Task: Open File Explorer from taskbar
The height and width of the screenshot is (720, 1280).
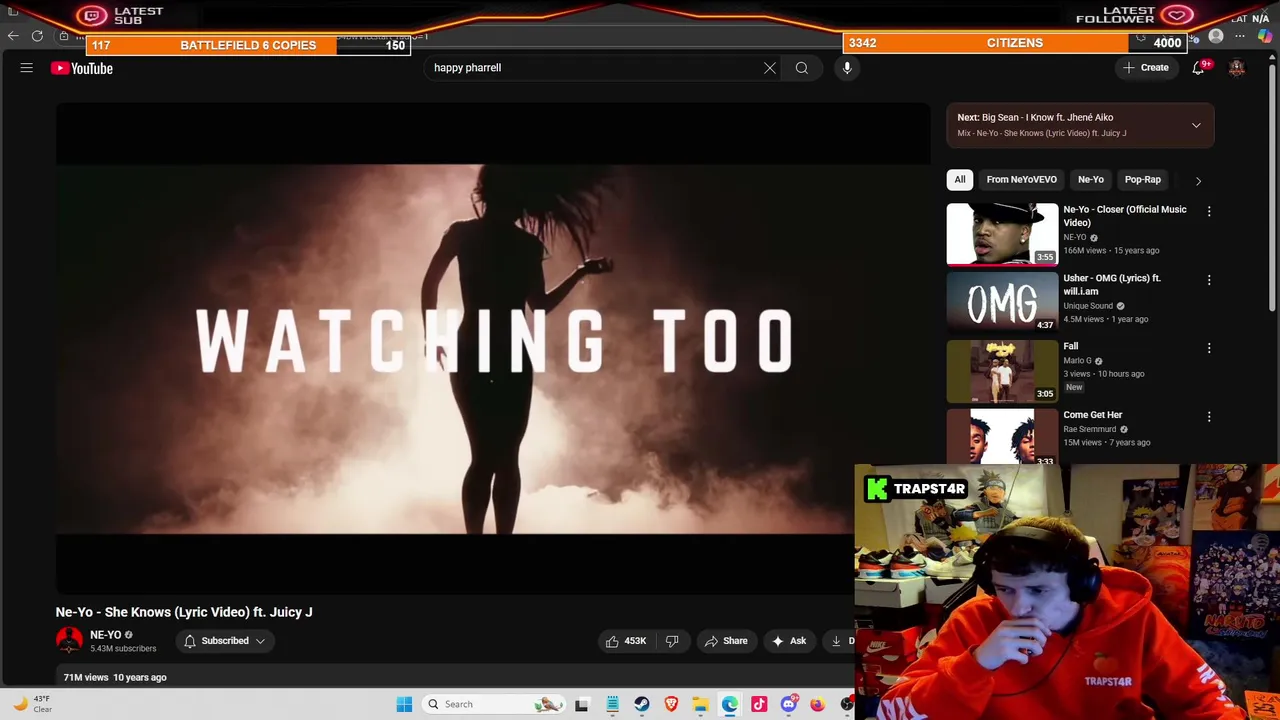Action: pyautogui.click(x=700, y=704)
